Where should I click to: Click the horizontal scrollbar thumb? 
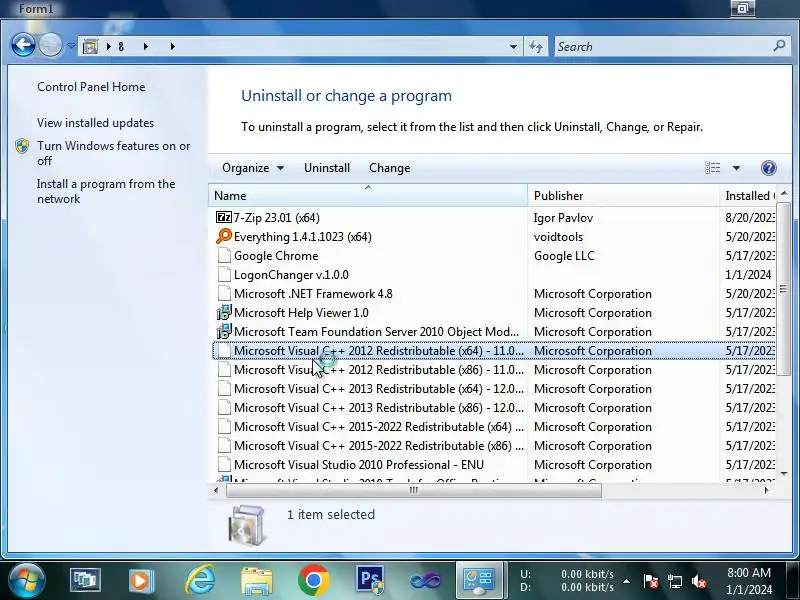tap(414, 490)
